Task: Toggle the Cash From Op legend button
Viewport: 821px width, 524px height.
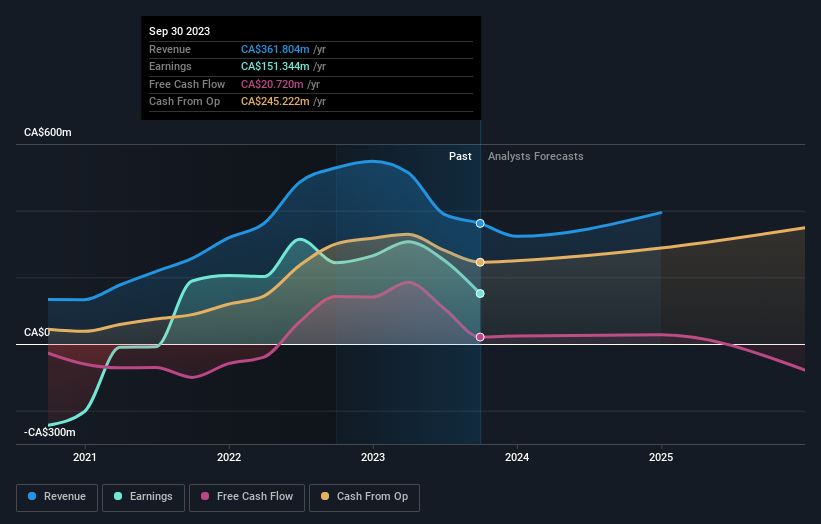Action: (x=364, y=497)
